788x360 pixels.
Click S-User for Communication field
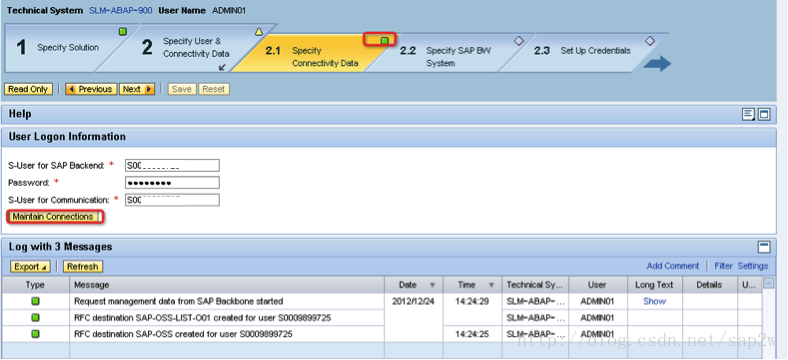coord(172,200)
